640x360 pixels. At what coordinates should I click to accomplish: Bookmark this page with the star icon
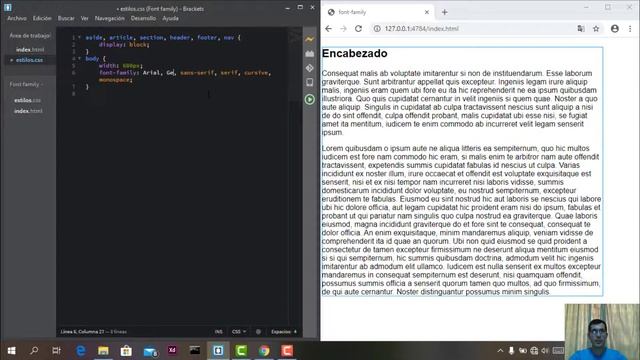(x=596, y=29)
